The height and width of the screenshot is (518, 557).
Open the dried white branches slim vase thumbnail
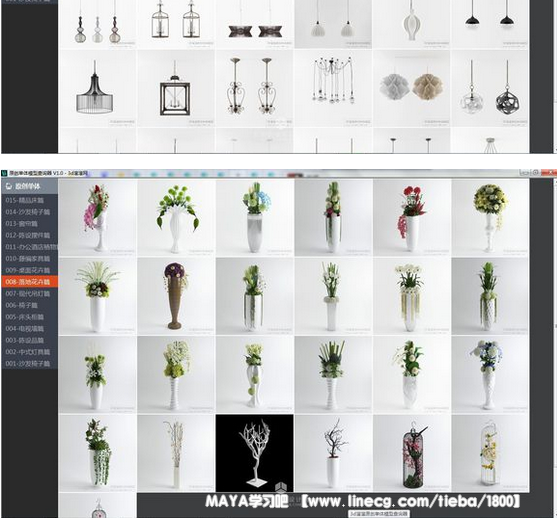coord(176,453)
